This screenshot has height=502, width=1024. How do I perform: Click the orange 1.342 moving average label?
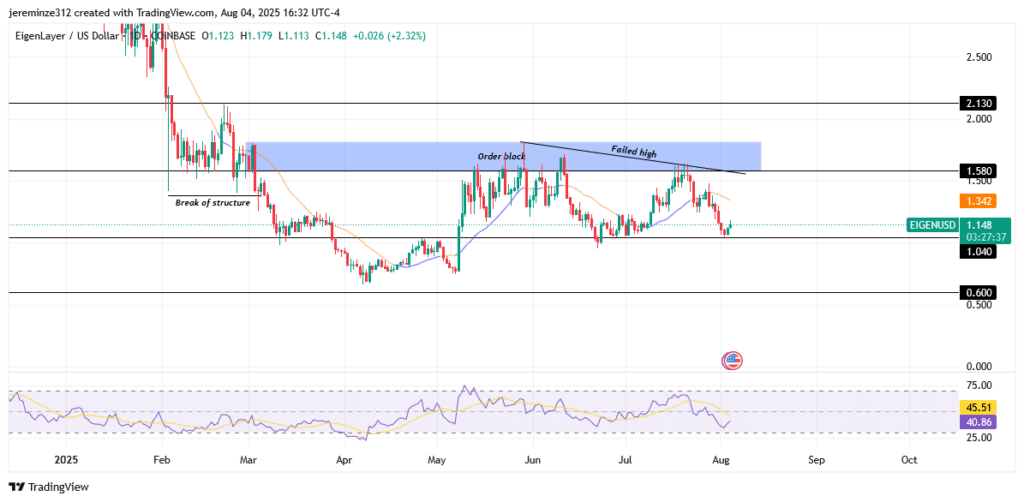(978, 200)
